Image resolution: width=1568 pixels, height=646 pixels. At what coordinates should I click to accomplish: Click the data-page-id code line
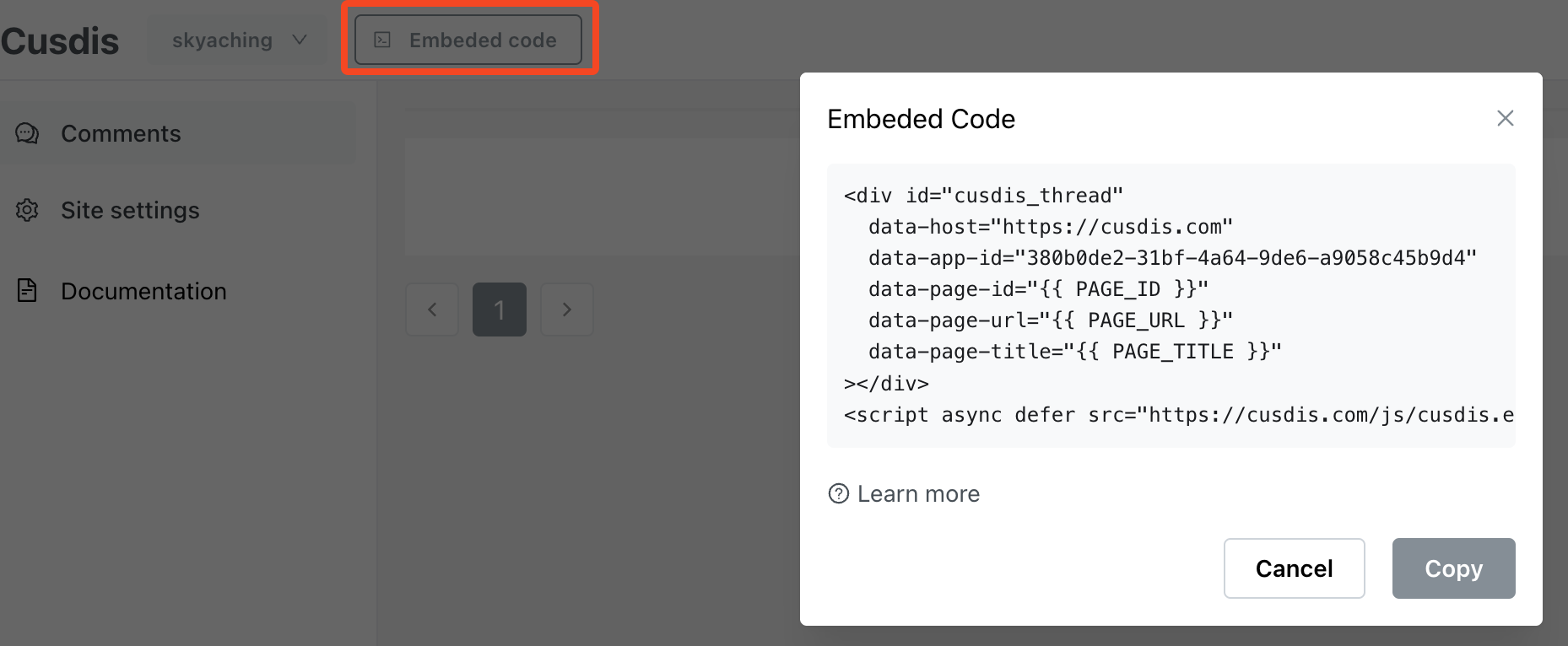point(1038,289)
